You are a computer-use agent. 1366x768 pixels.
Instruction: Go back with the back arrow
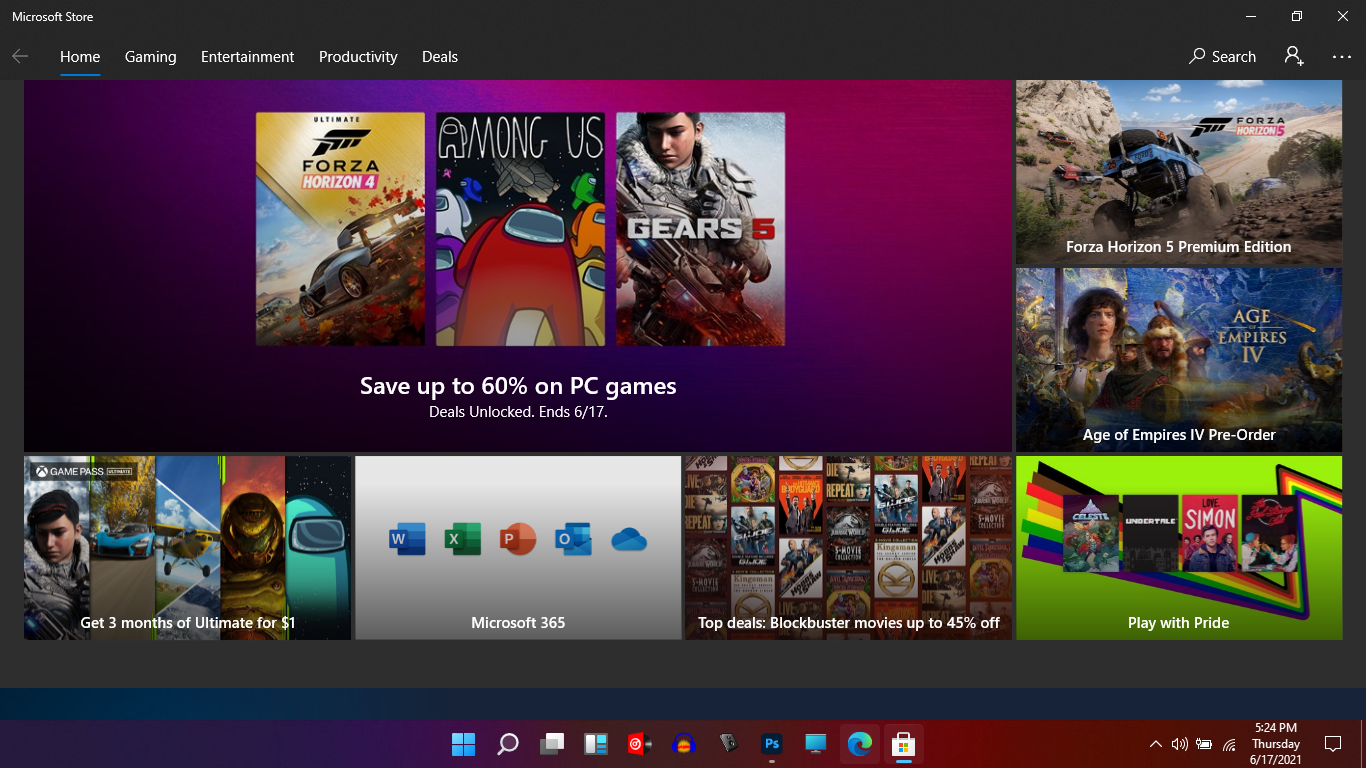pyautogui.click(x=20, y=57)
